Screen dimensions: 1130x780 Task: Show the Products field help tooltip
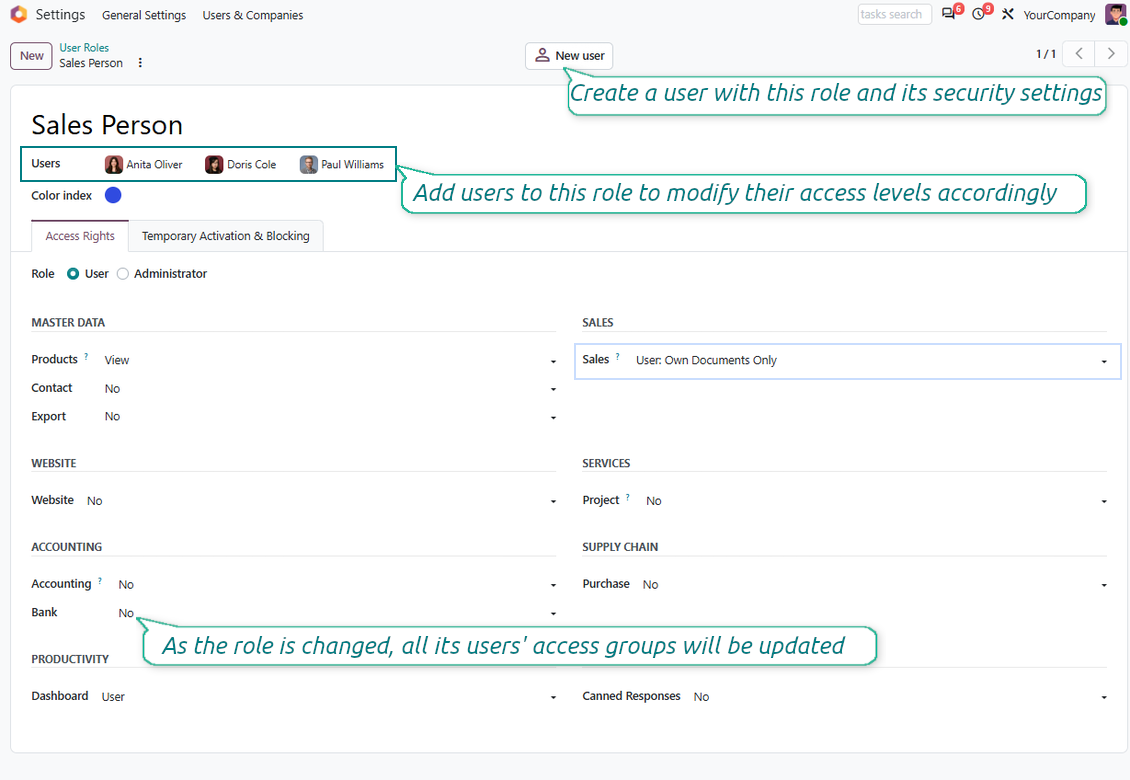tap(86, 356)
